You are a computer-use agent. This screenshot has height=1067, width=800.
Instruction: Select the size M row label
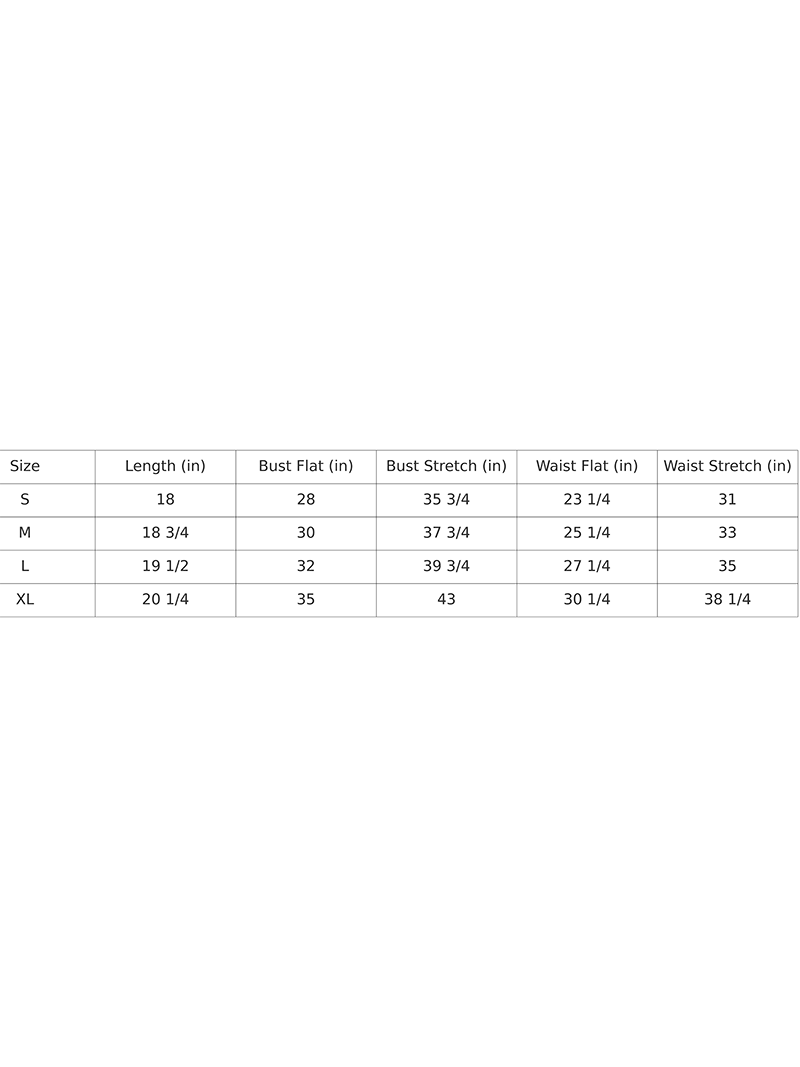click(25, 533)
